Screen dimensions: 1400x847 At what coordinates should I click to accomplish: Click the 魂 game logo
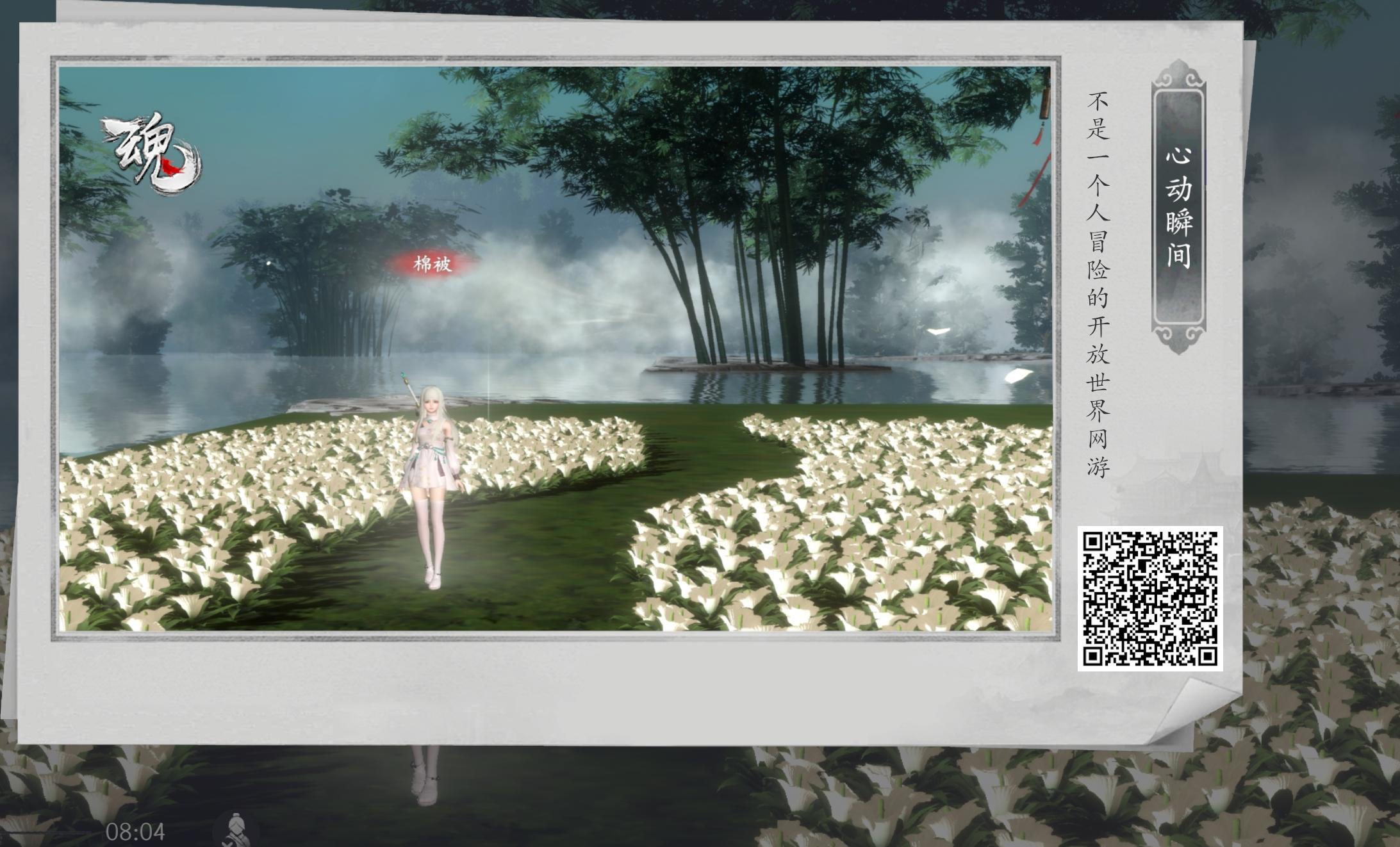[151, 153]
